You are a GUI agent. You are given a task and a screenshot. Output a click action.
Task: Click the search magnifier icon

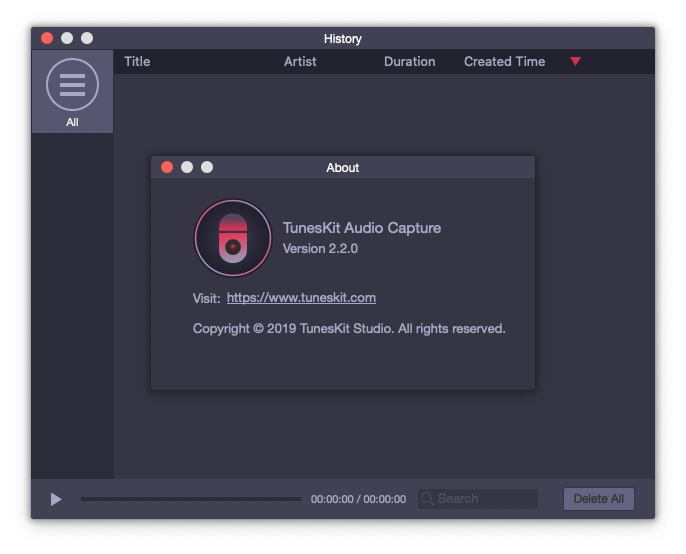[x=427, y=499]
